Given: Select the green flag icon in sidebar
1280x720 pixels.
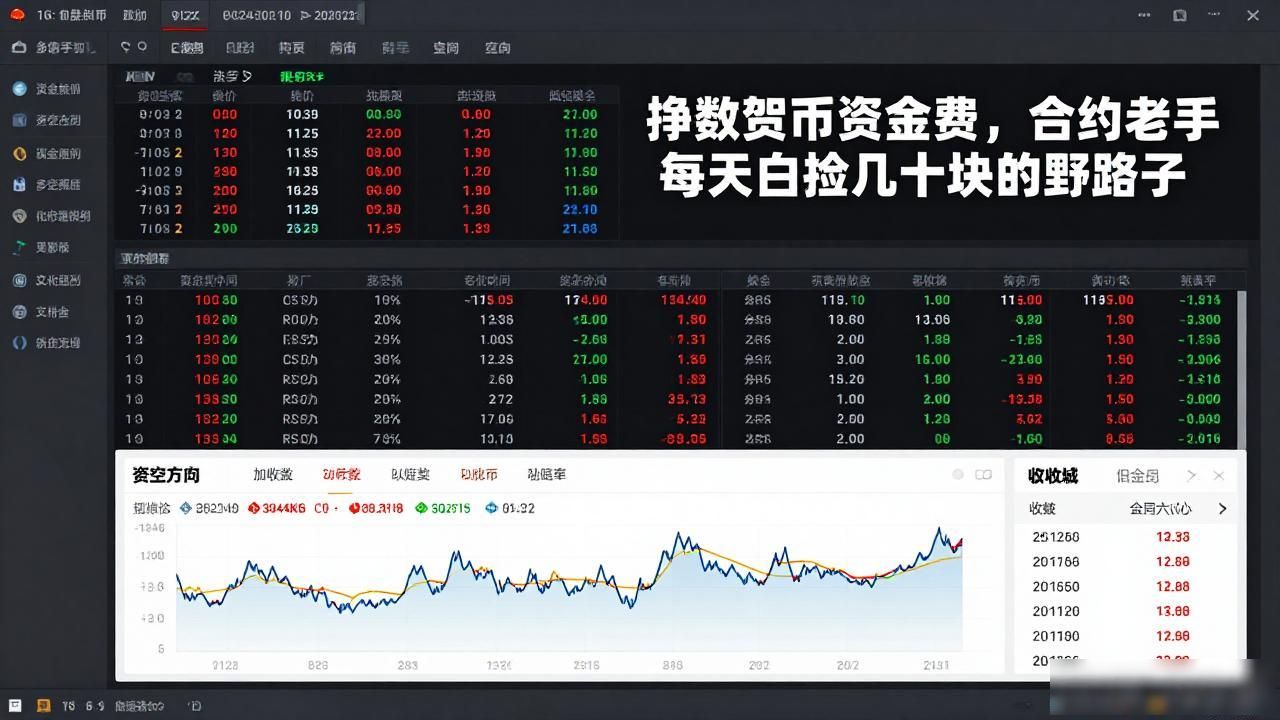Looking at the screenshot, I should coord(19,247).
